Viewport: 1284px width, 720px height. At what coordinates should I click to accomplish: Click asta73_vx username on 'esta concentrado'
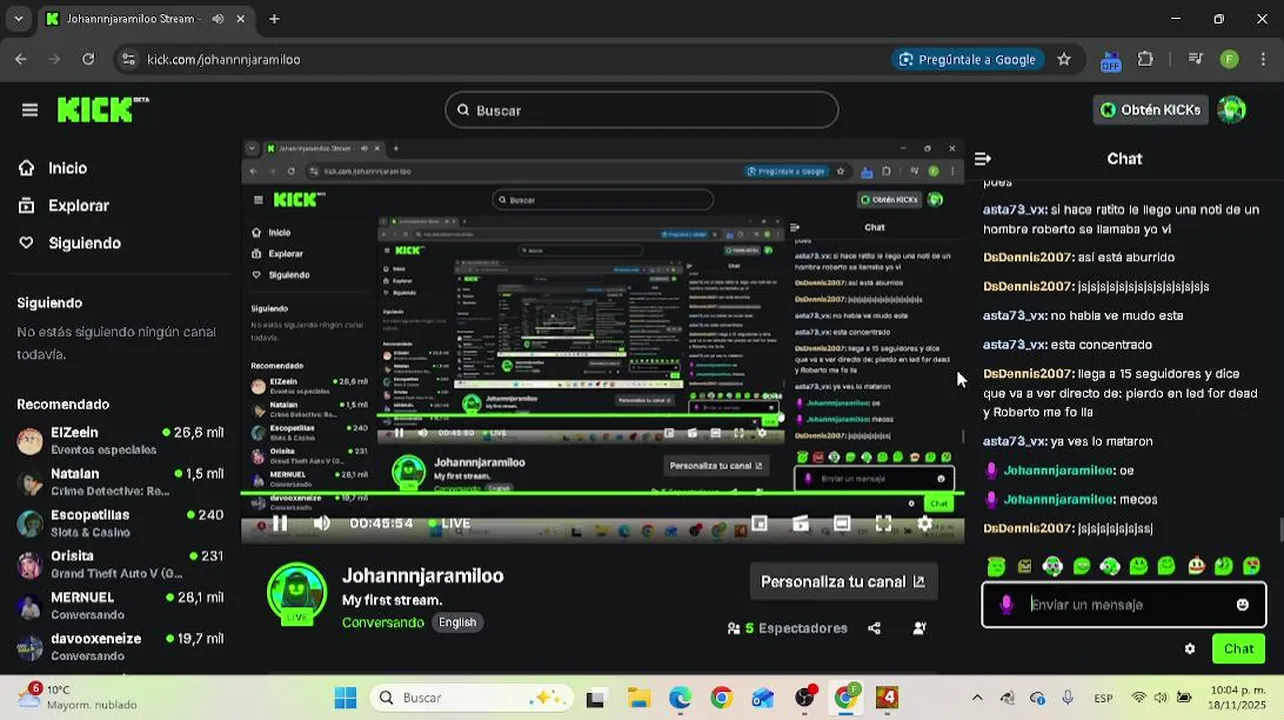1014,345
